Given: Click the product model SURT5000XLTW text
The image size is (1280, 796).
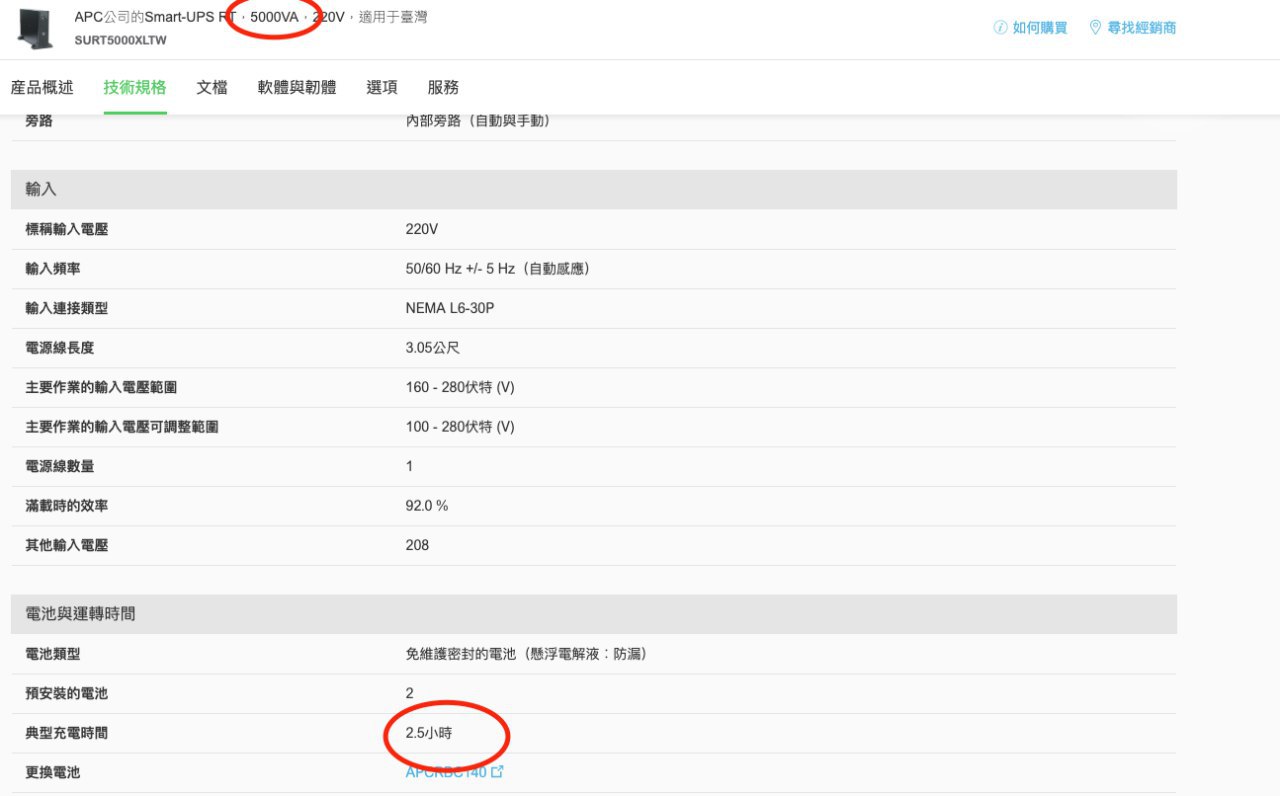Looking at the screenshot, I should (x=121, y=40).
